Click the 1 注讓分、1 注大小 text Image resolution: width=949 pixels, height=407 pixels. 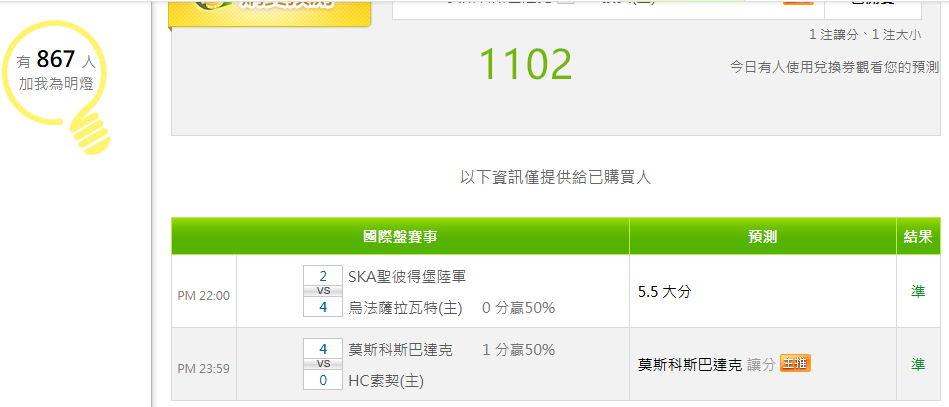point(865,35)
